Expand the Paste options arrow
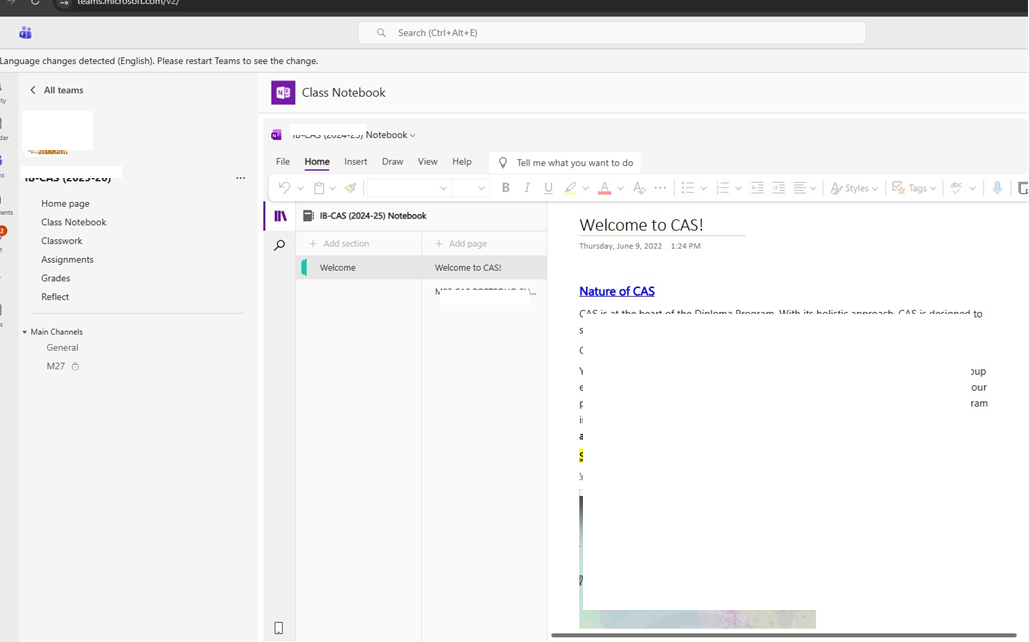1029x642 pixels. click(332, 188)
